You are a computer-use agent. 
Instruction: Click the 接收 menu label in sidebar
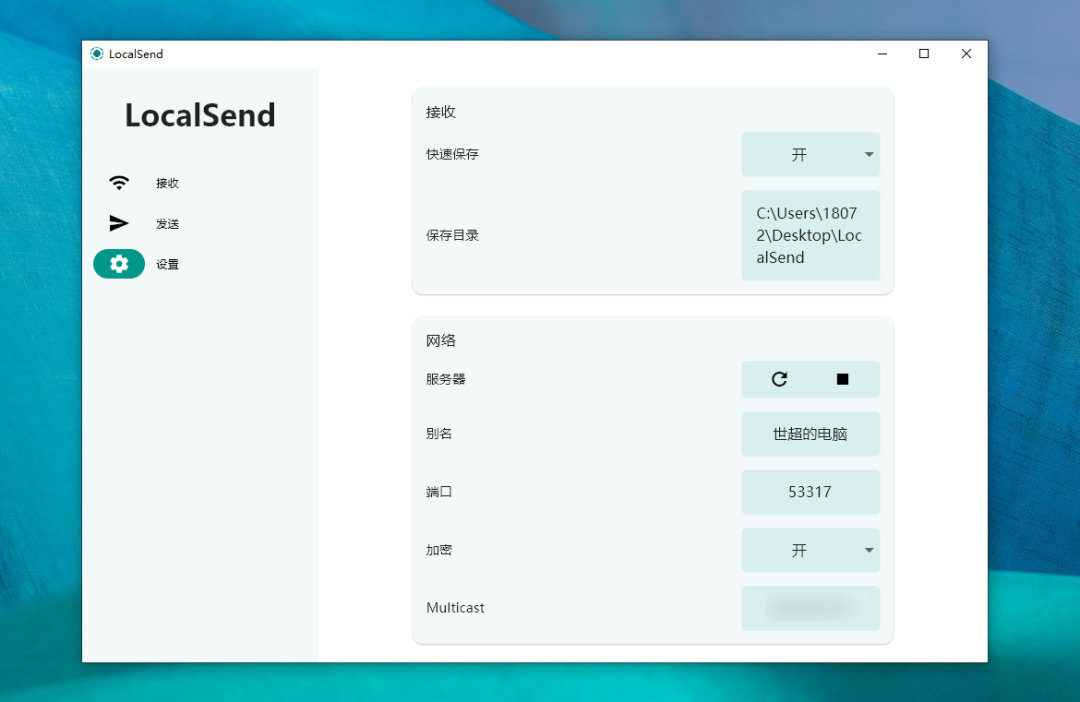(167, 183)
